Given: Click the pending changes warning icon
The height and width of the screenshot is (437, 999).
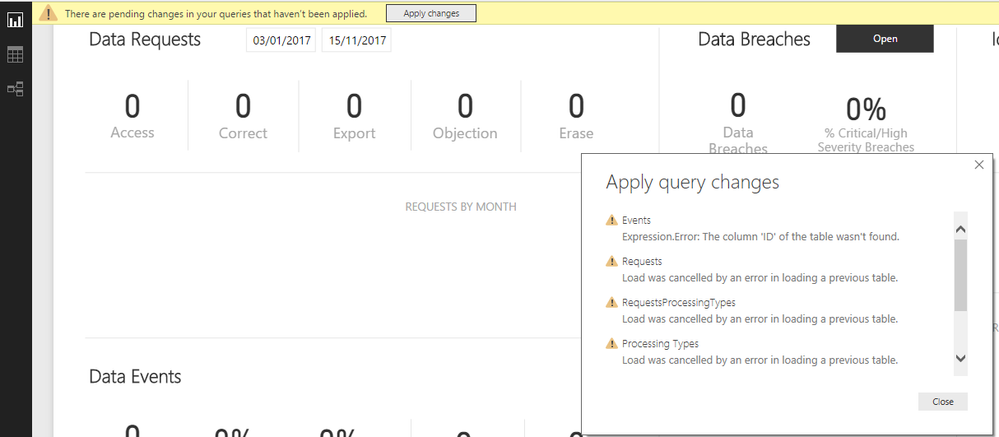Looking at the screenshot, I should [x=48, y=13].
